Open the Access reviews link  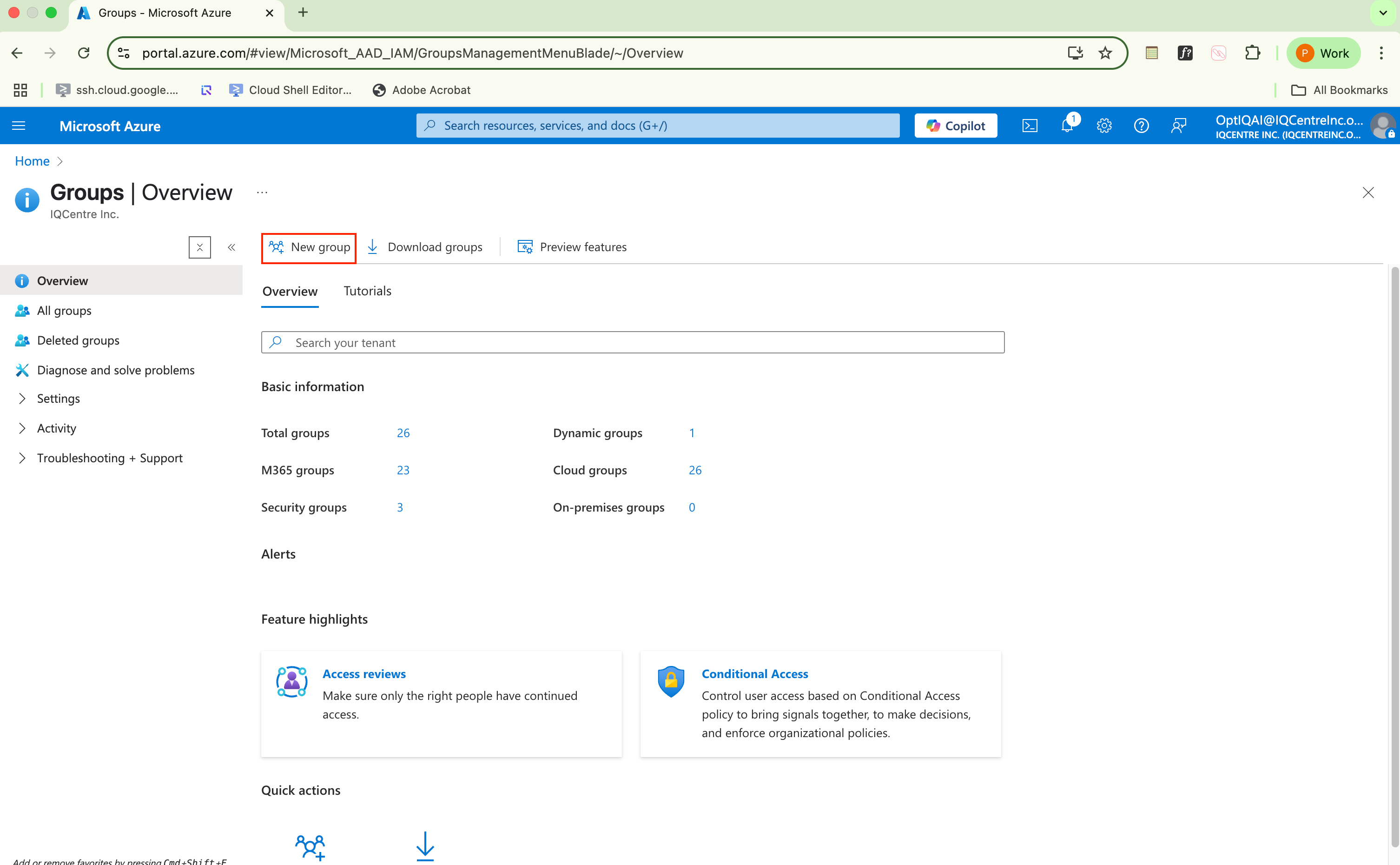[x=364, y=674]
